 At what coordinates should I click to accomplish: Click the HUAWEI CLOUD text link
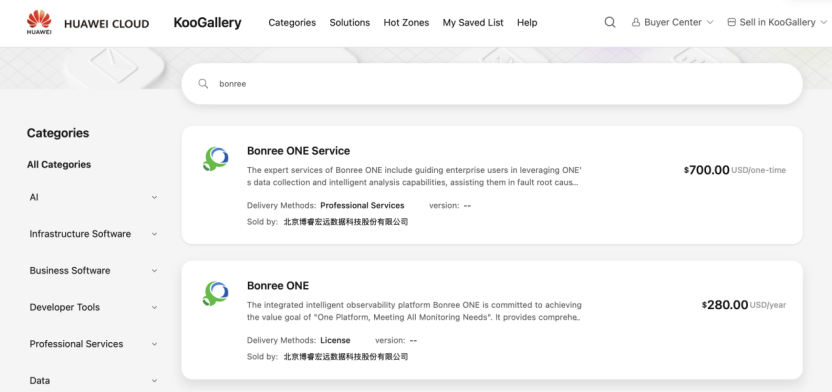[x=107, y=23]
